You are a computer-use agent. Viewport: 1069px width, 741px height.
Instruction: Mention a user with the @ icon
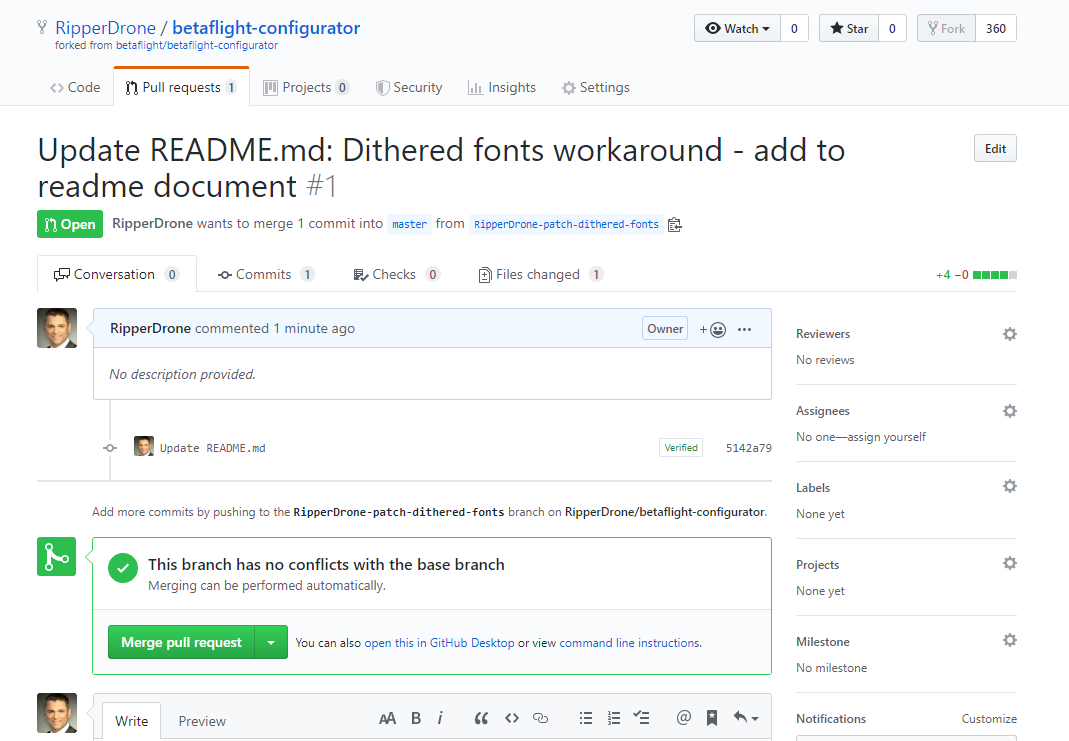pos(684,717)
